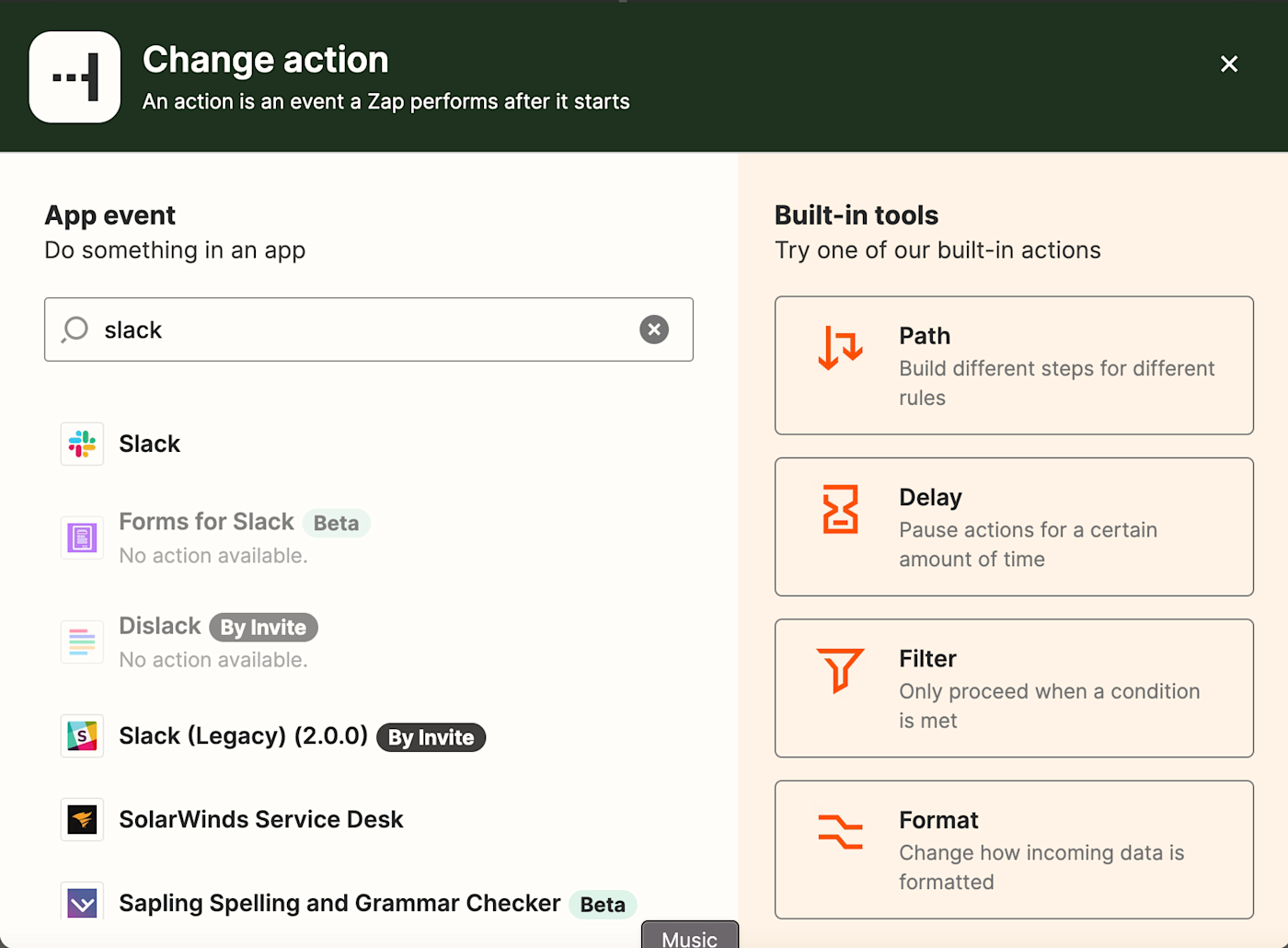Add a Filter built-in step
This screenshot has height=948, width=1288.
click(x=1014, y=688)
